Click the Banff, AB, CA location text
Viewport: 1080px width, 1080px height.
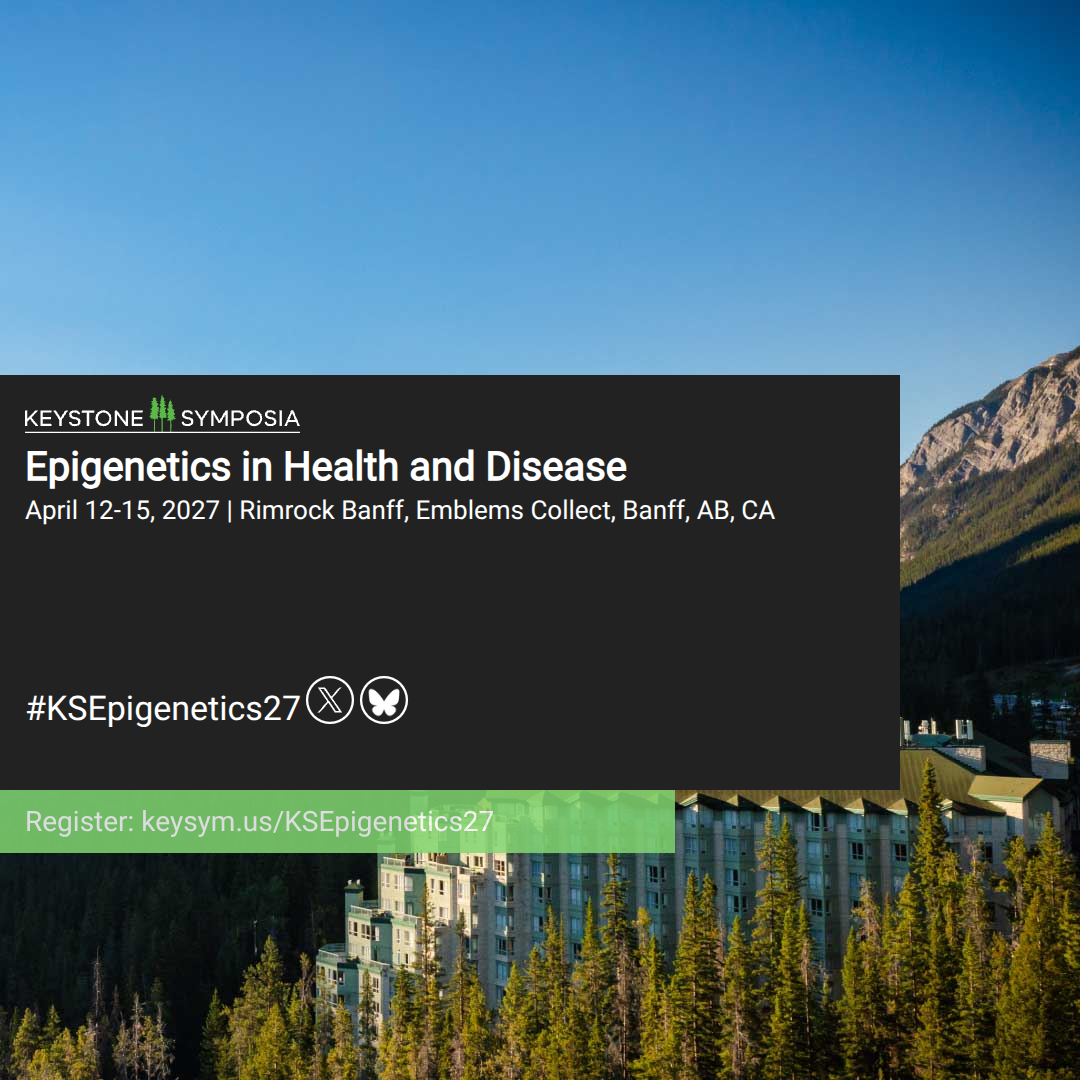(x=698, y=510)
